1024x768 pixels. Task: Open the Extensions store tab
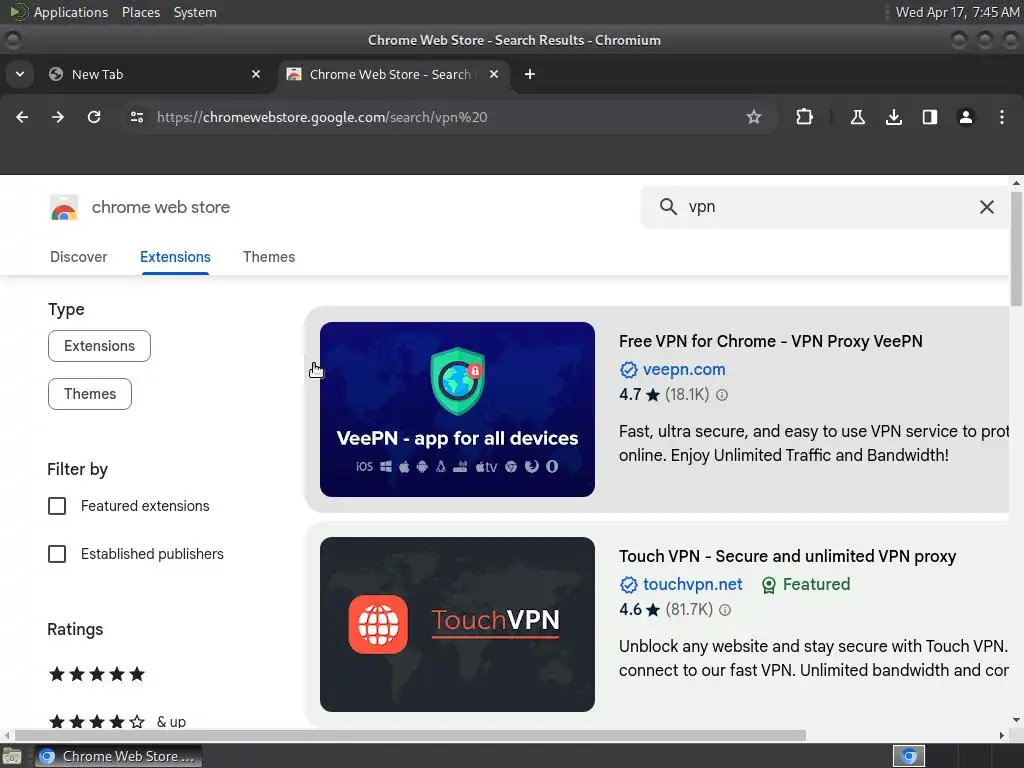[175, 257]
